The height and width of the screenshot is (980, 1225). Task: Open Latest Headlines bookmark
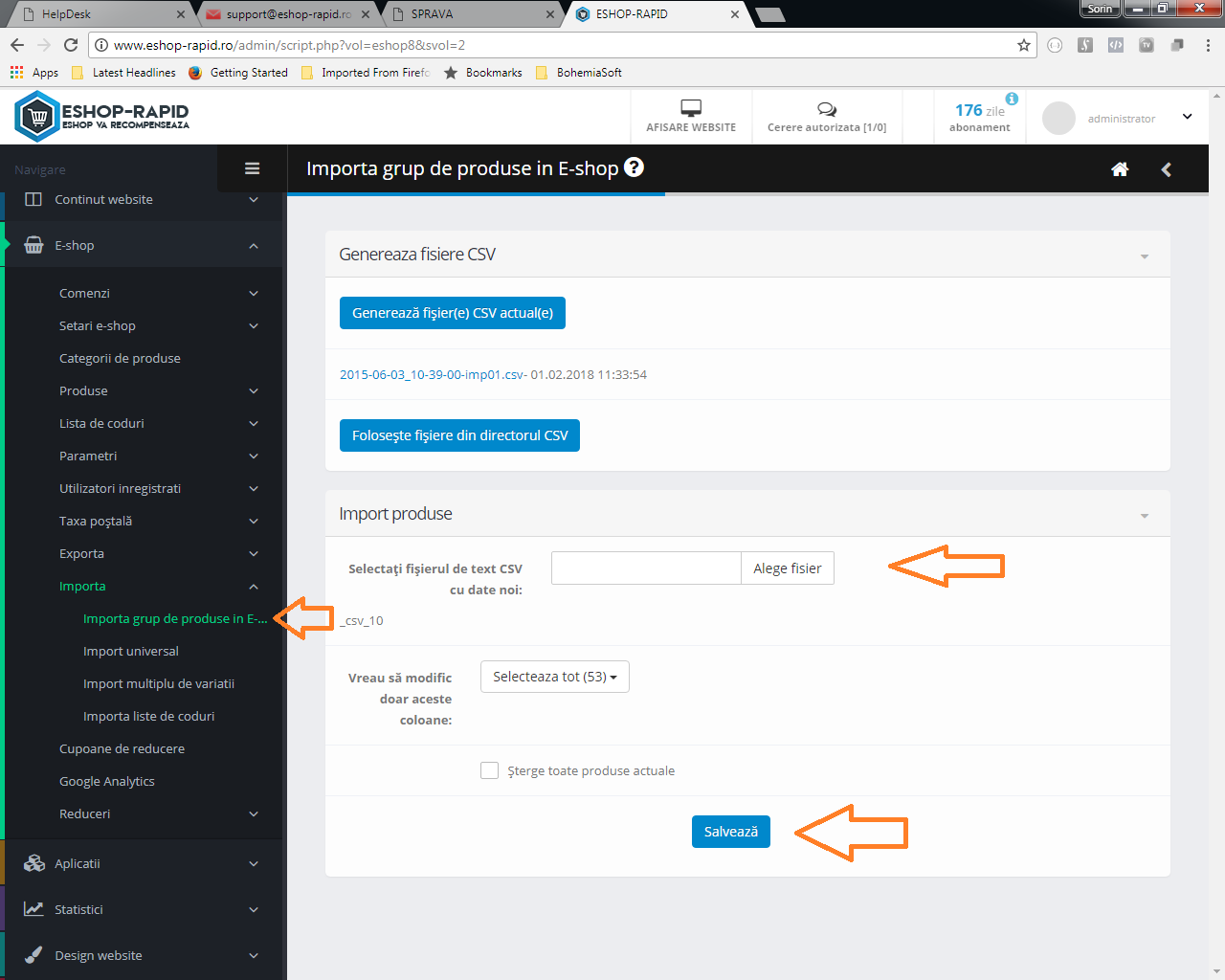(124, 73)
